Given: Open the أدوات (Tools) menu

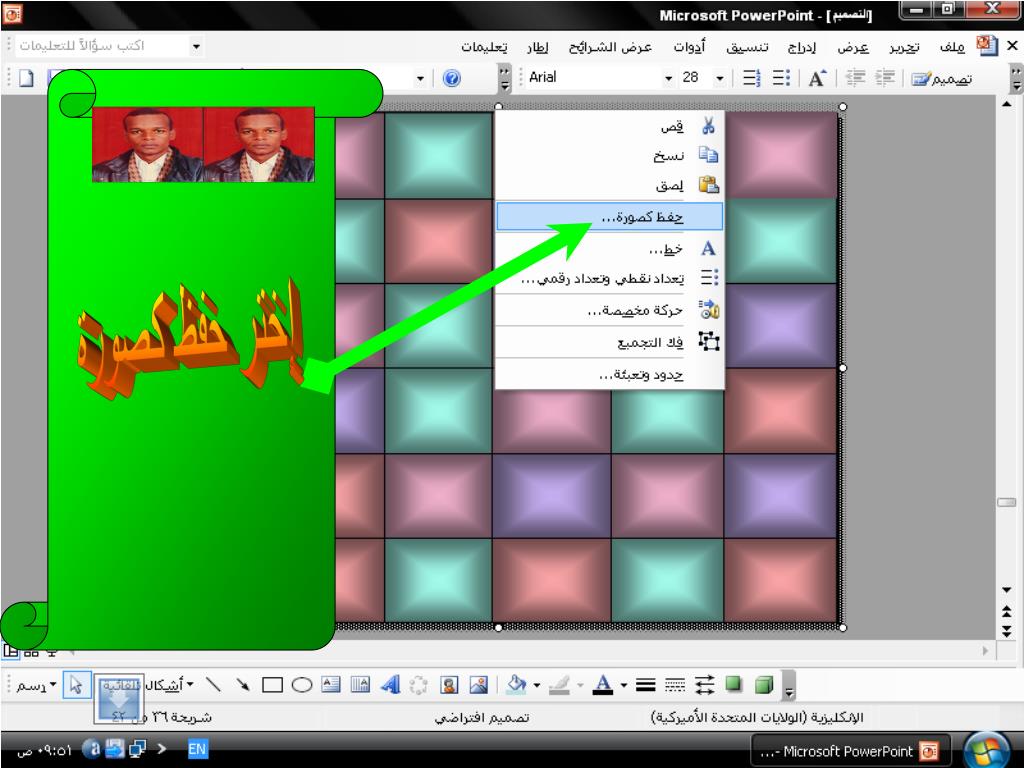Looking at the screenshot, I should [x=689, y=47].
